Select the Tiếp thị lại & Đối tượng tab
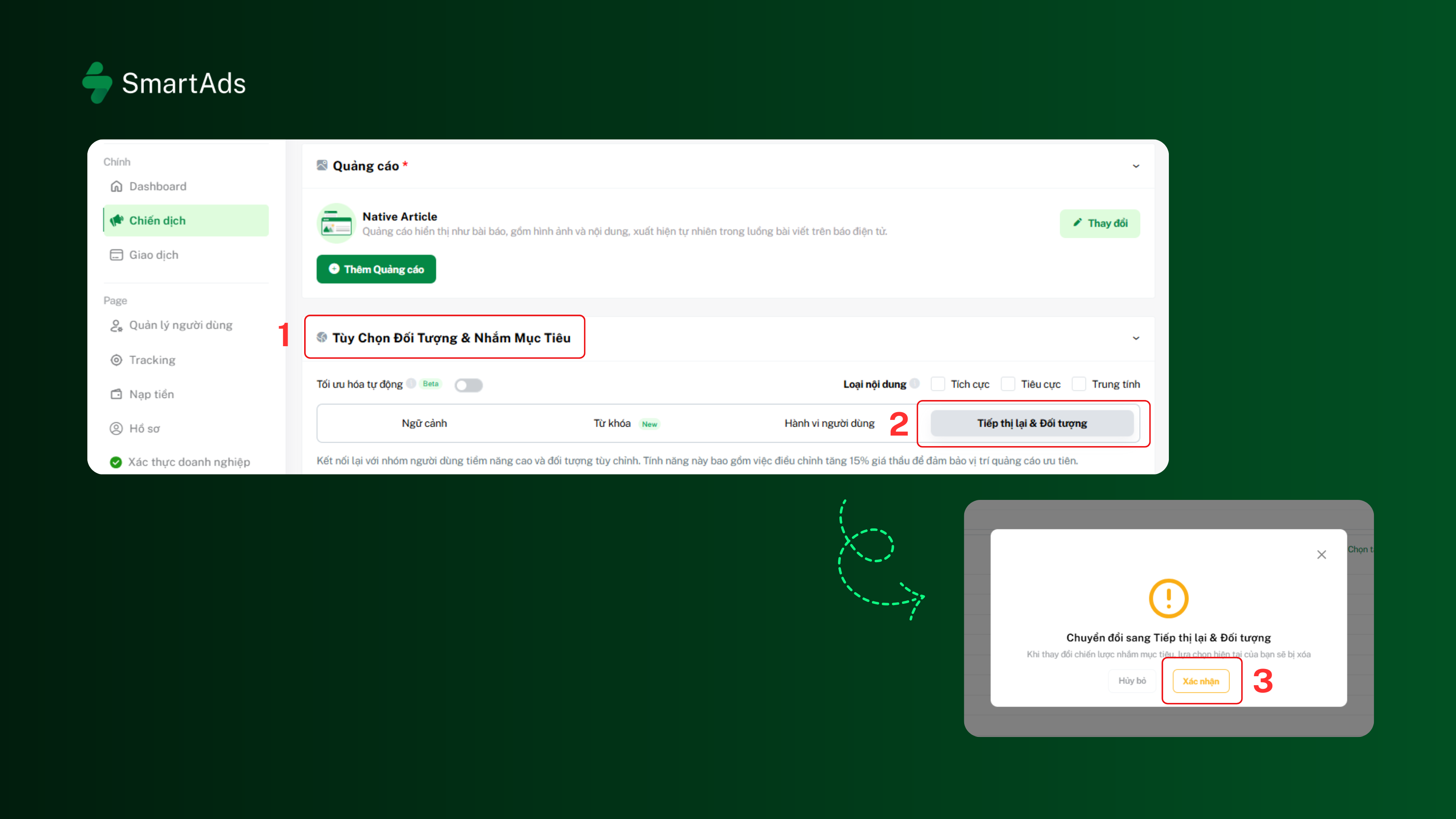 click(1032, 423)
